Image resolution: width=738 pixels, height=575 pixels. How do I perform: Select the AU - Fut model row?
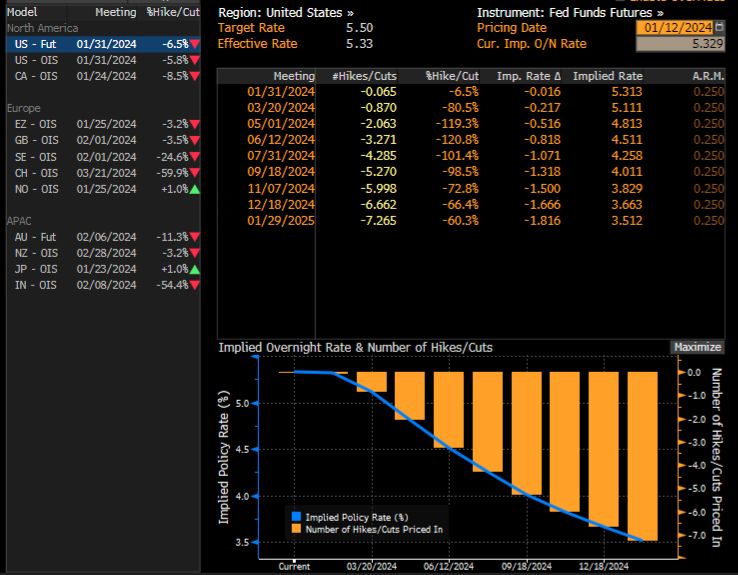coord(100,237)
